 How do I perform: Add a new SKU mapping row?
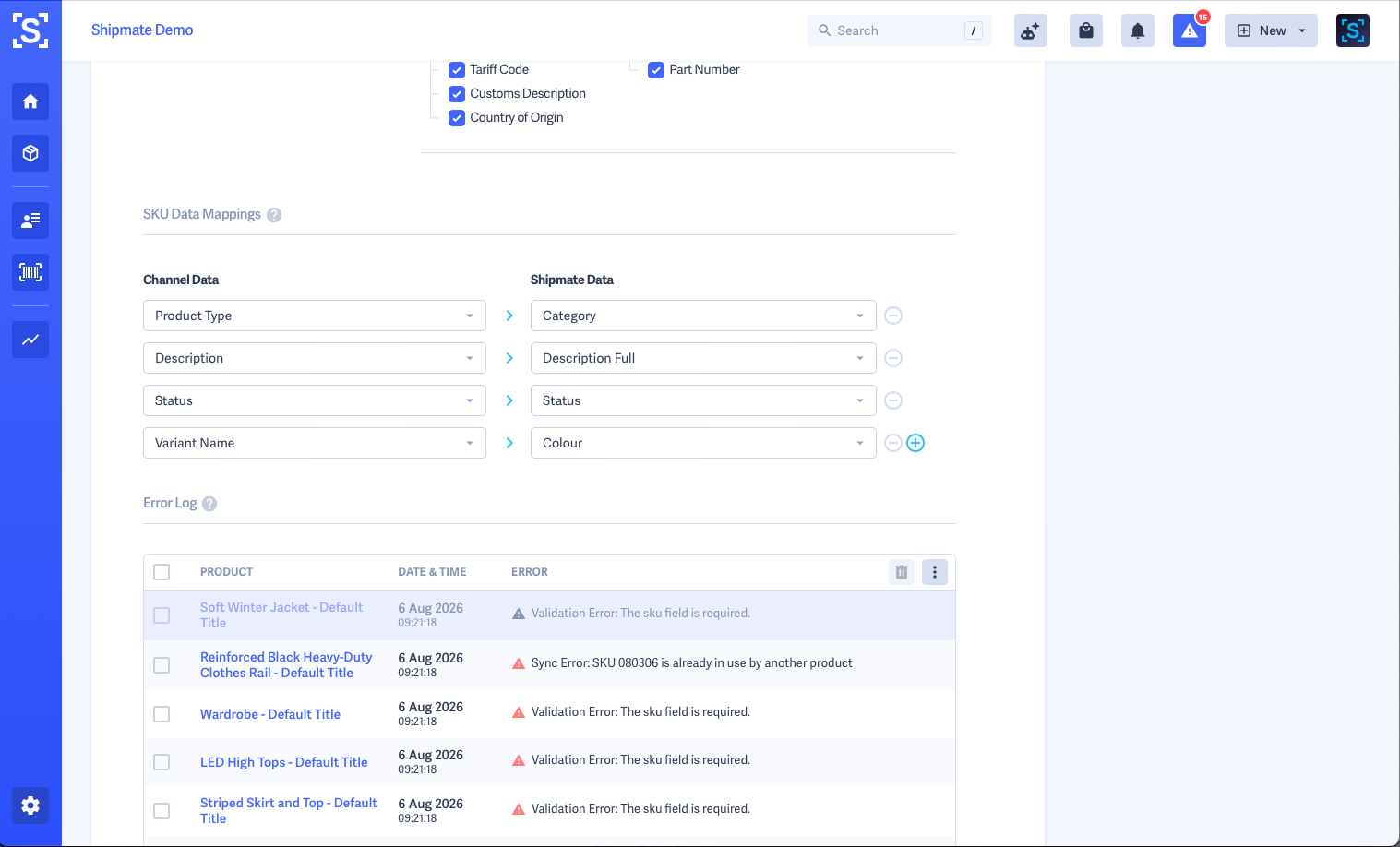tap(915, 443)
